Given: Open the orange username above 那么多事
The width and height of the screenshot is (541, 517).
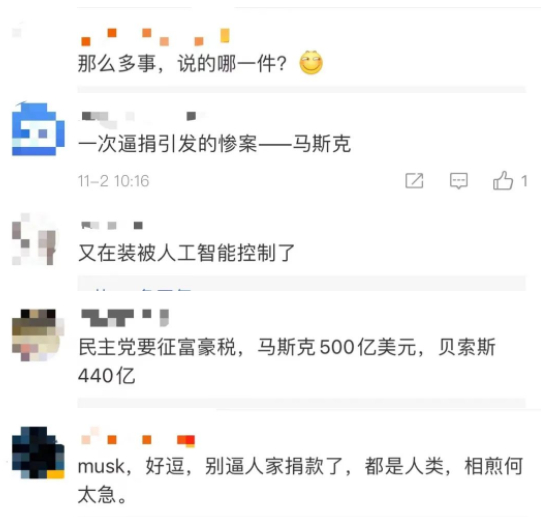Looking at the screenshot, I should [x=155, y=37].
